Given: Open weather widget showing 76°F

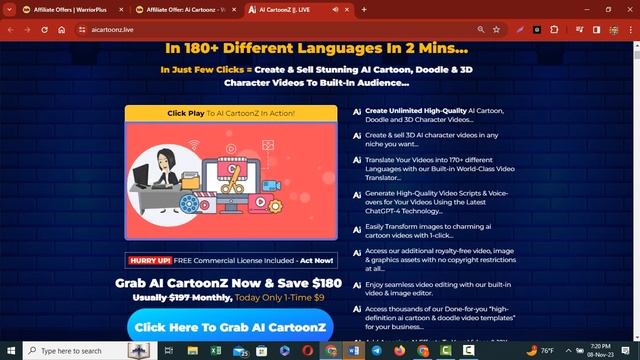Looking at the screenshot, I should [x=540, y=351].
